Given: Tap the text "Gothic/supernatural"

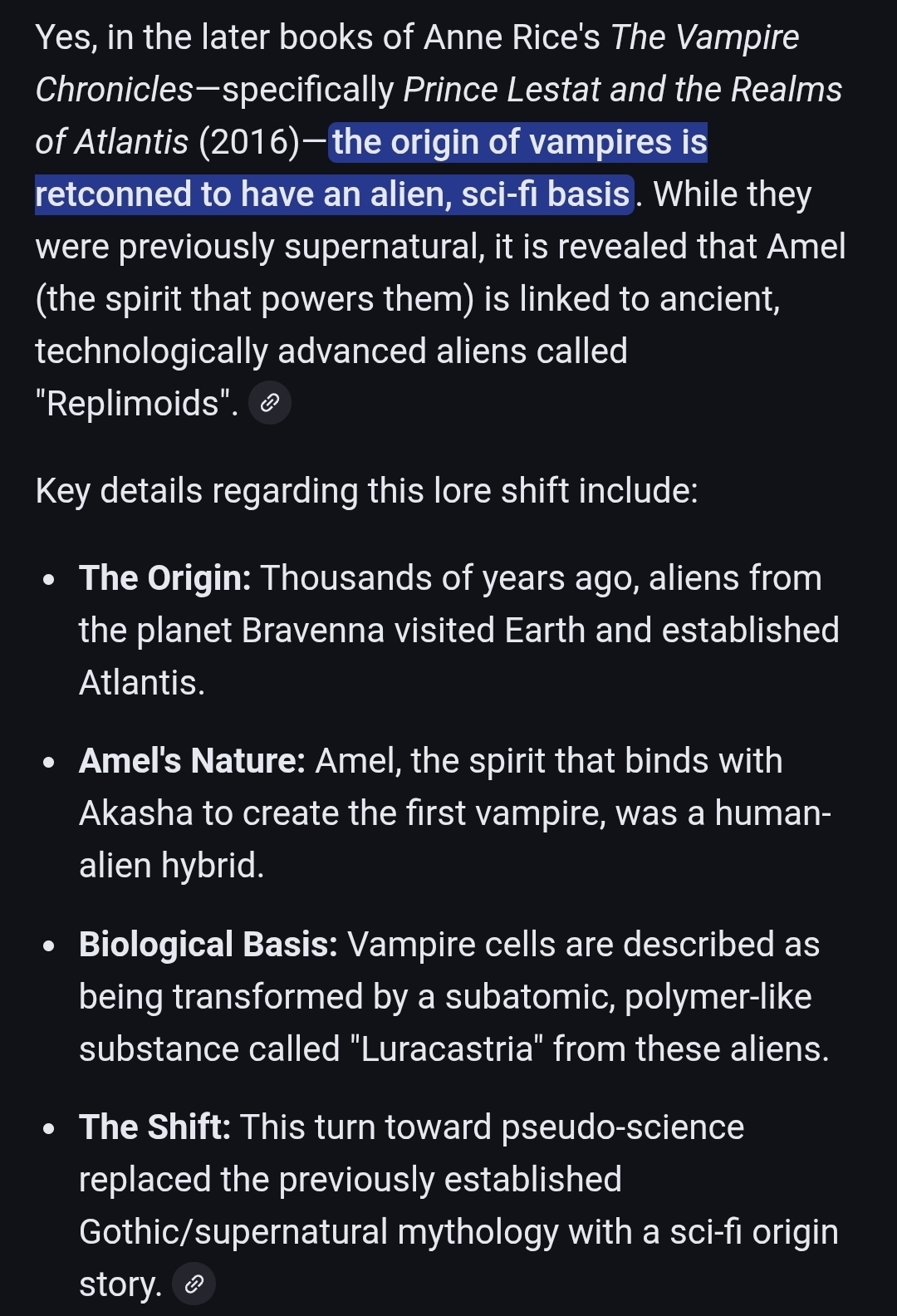Looking at the screenshot, I should click(233, 1232).
